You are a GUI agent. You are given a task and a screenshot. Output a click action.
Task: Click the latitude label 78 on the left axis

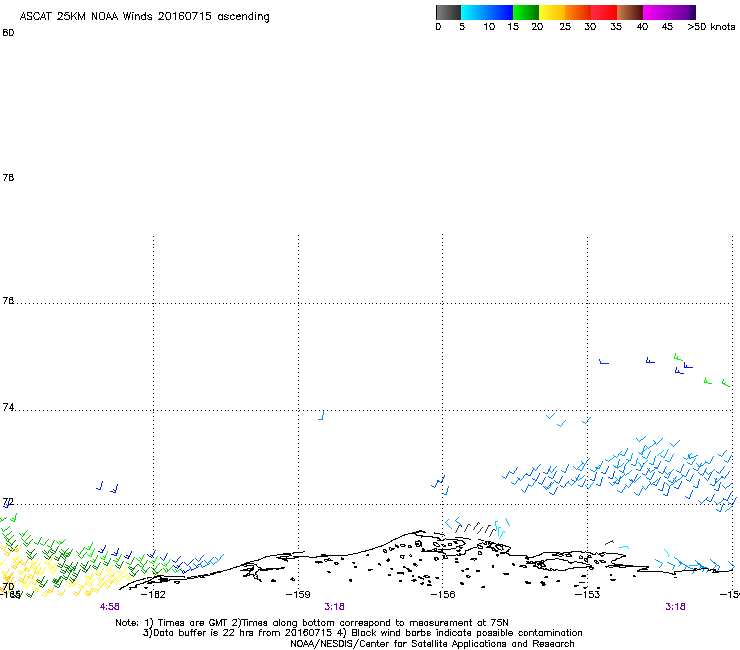click(x=8, y=177)
